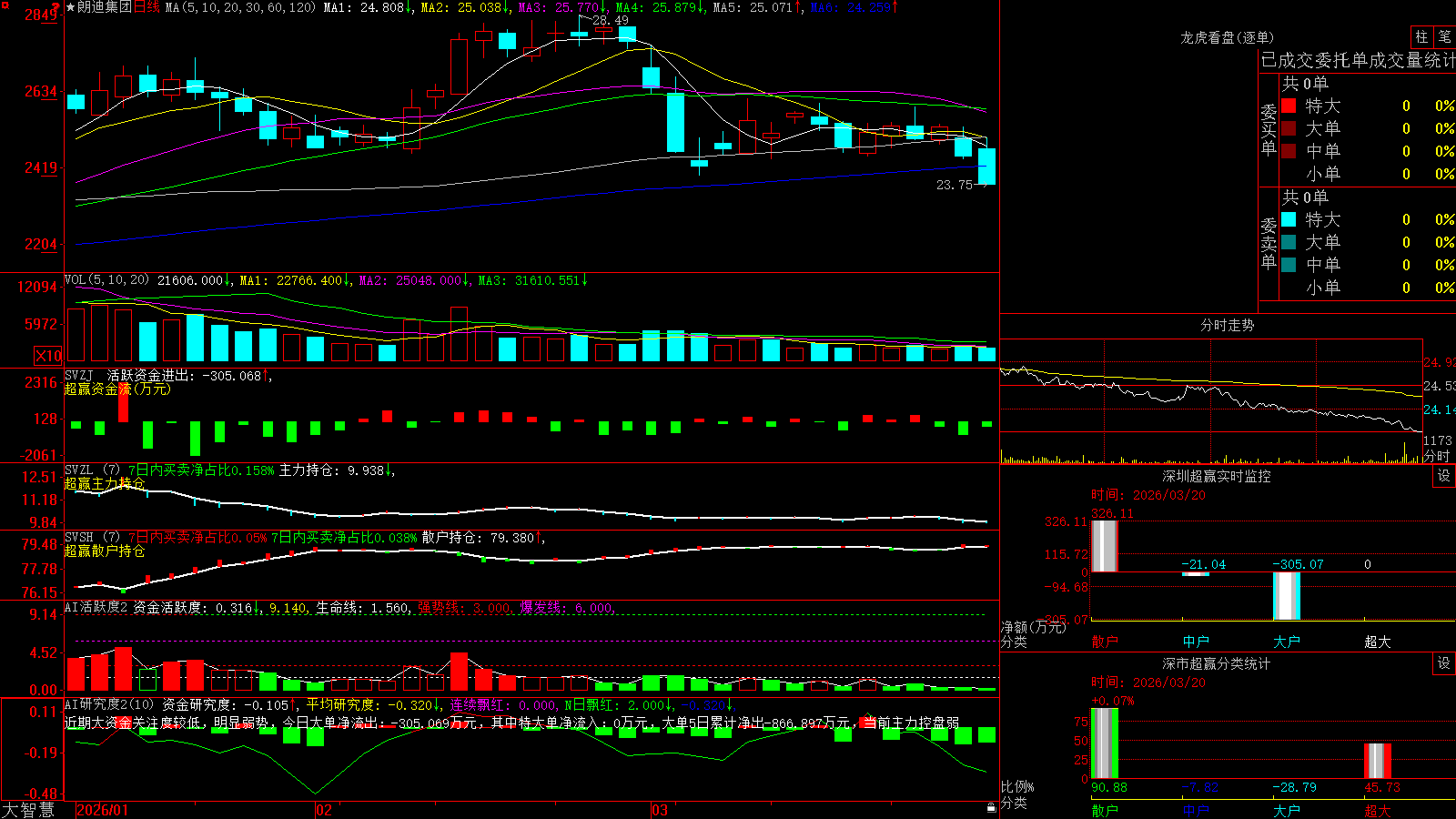Viewport: 1456px width, 819px height.
Task: Click the 散户 category label in 深圳超赢实时监控
Action: (x=1105, y=642)
